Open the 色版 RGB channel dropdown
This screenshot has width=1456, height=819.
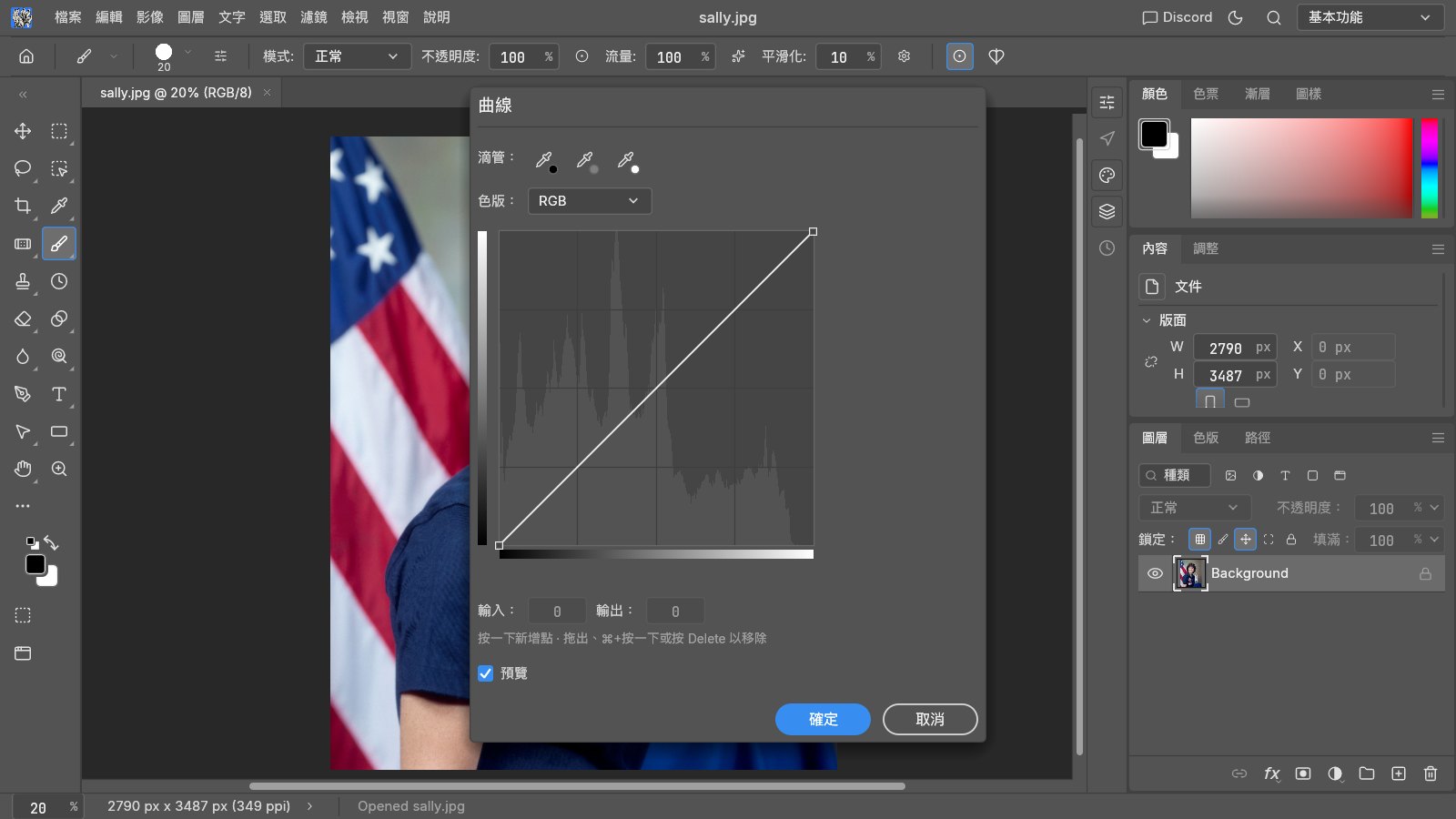click(x=590, y=201)
